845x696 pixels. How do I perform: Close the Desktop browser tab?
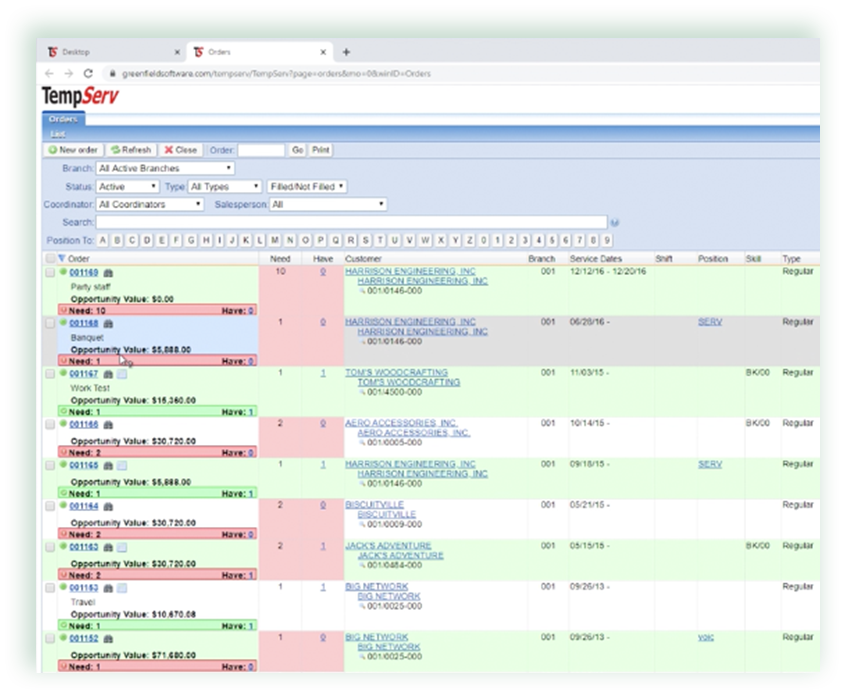tap(177, 52)
